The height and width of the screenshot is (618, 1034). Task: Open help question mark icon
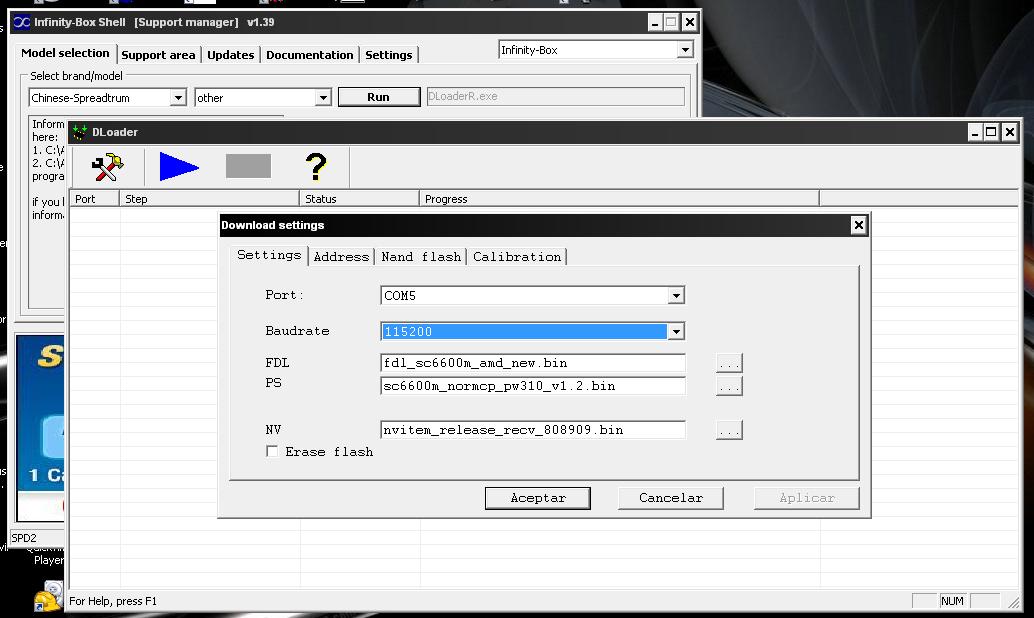click(316, 166)
